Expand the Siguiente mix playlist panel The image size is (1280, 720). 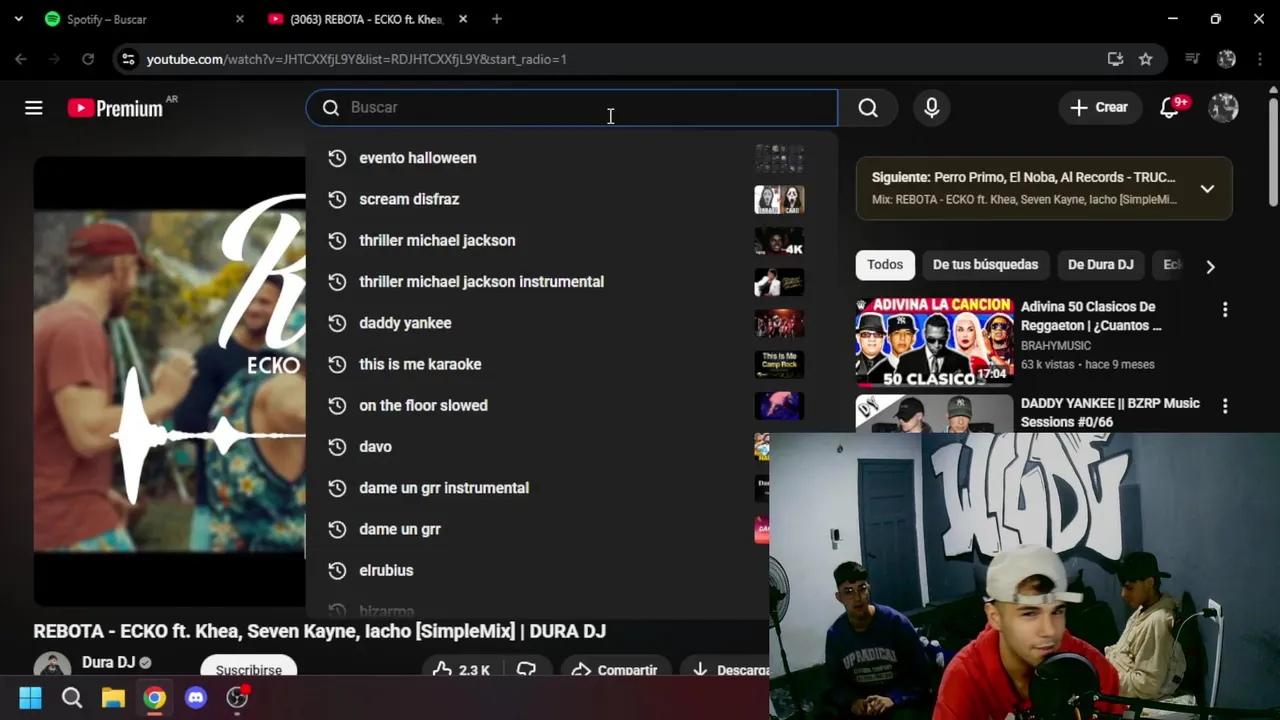click(1207, 188)
